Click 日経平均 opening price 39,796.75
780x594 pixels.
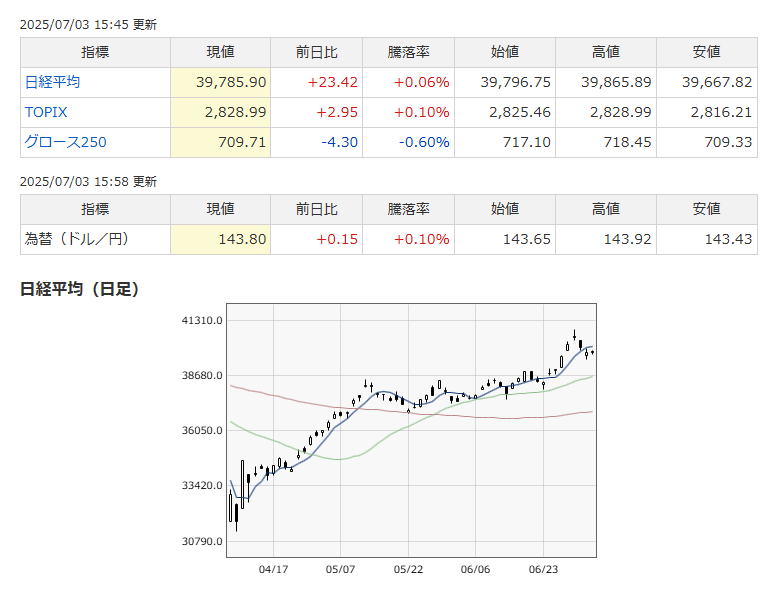pos(515,82)
